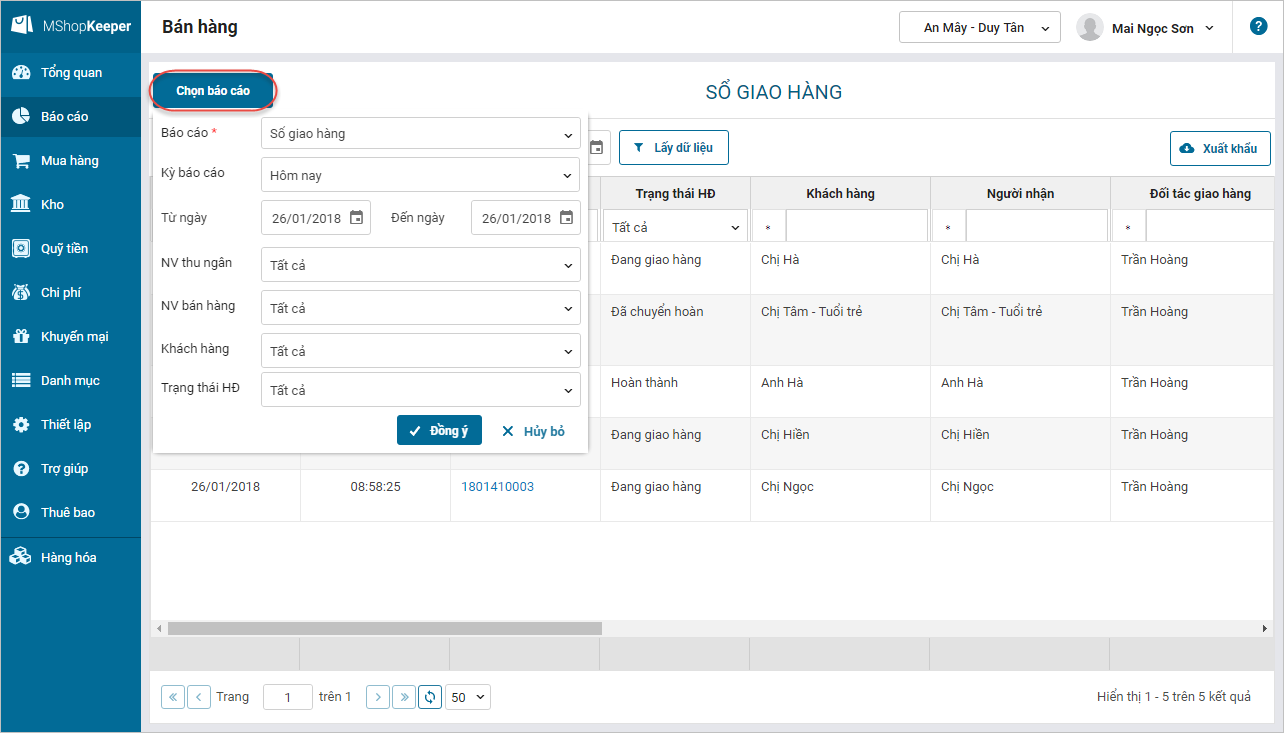Screen dimensions: 1284x733
Task: Open the Thiết lập sidebar item
Action: 70,425
